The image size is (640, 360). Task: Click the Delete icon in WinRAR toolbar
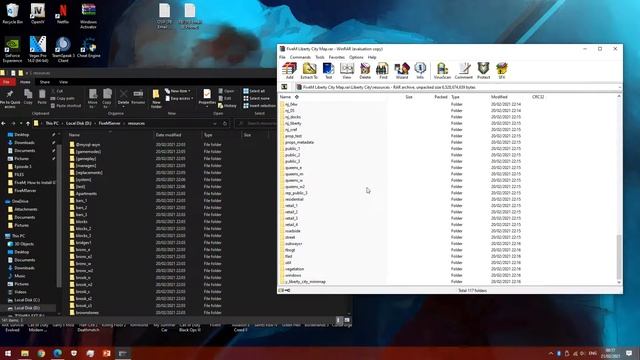365,70
